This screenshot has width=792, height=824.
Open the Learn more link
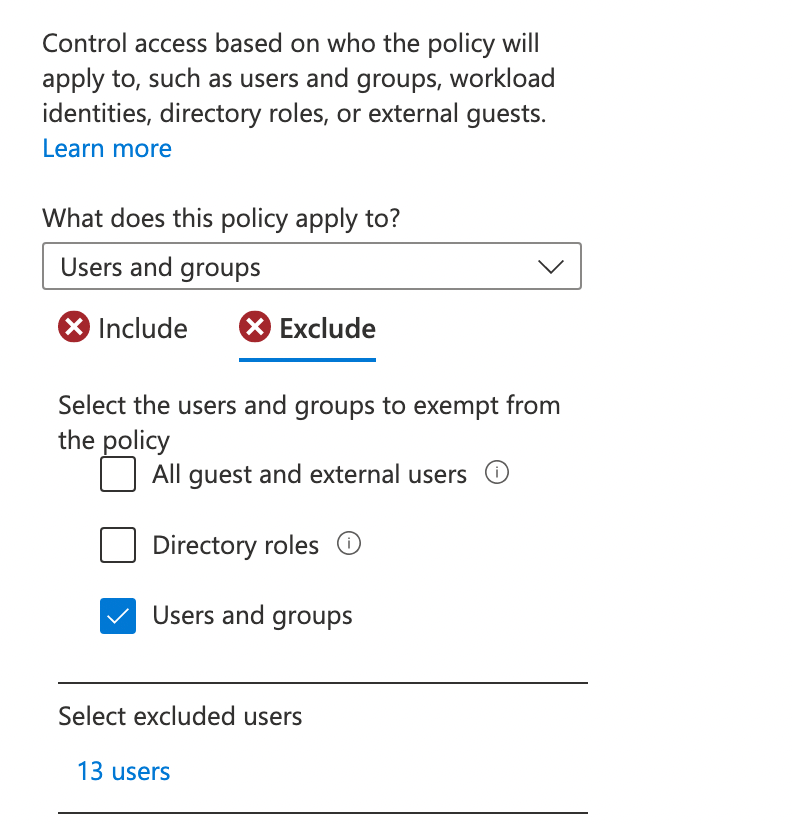click(x=107, y=148)
